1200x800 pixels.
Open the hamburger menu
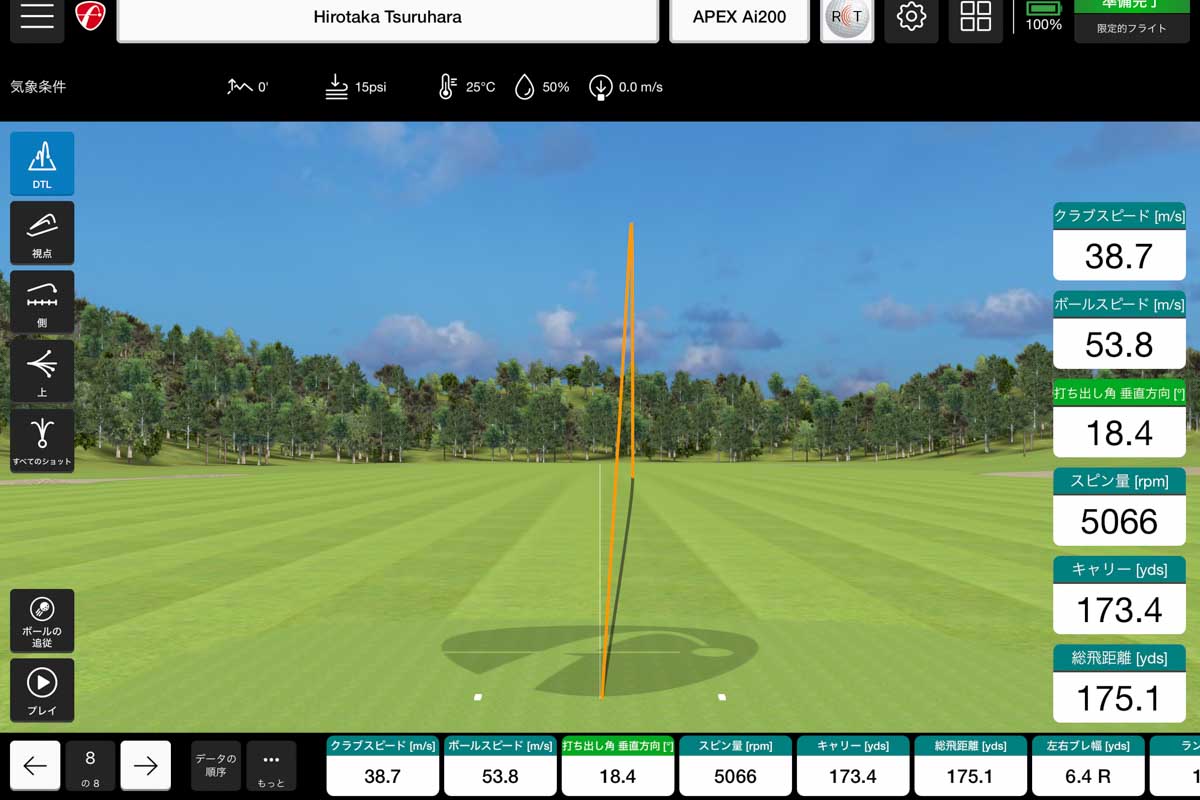[37, 19]
